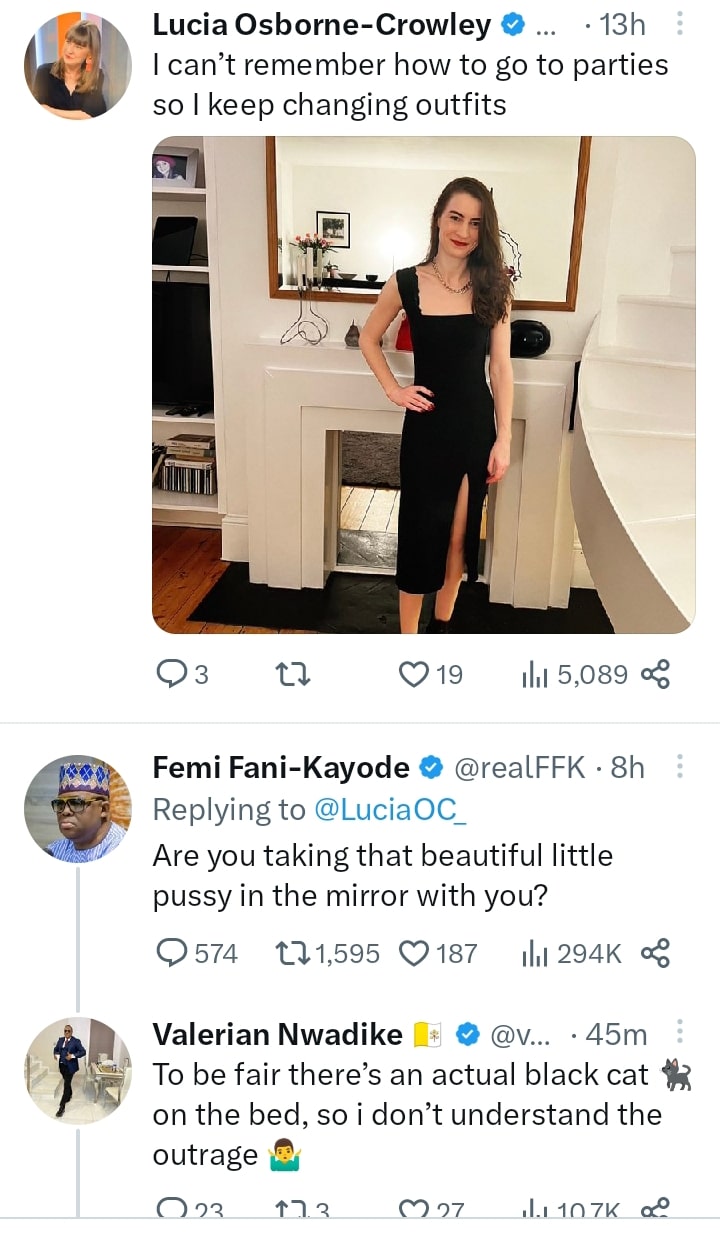Retweet Lucia Osborne-Crowley's post
Image resolution: width=720 pixels, height=1240 pixels.
click(x=293, y=675)
